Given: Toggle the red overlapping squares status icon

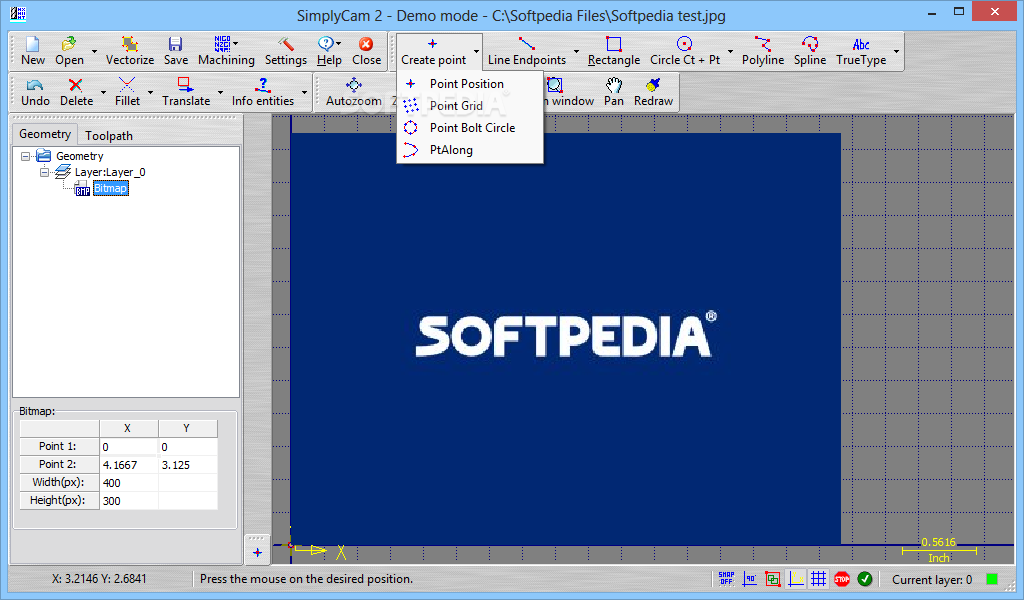Looking at the screenshot, I should tap(773, 578).
